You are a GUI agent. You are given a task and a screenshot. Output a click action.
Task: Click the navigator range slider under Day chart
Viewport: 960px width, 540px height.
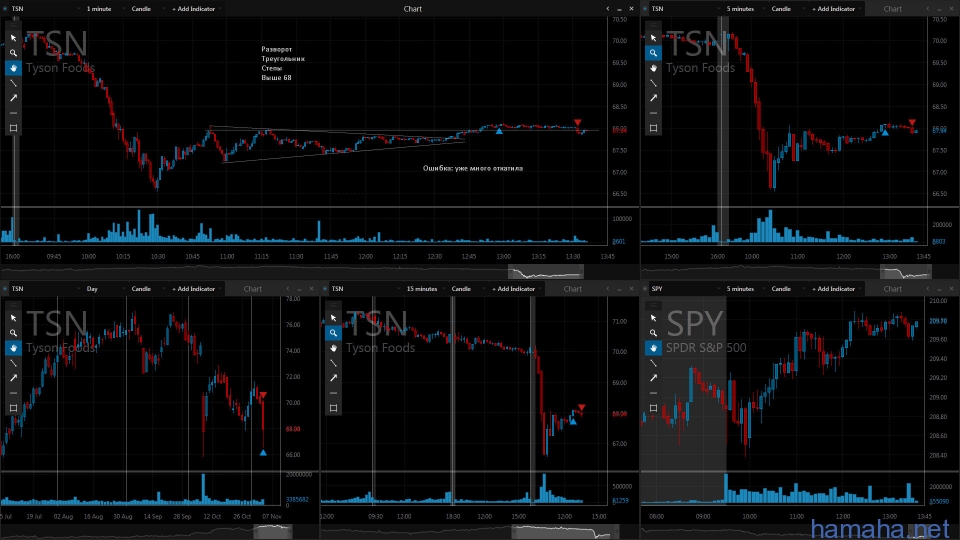273,531
